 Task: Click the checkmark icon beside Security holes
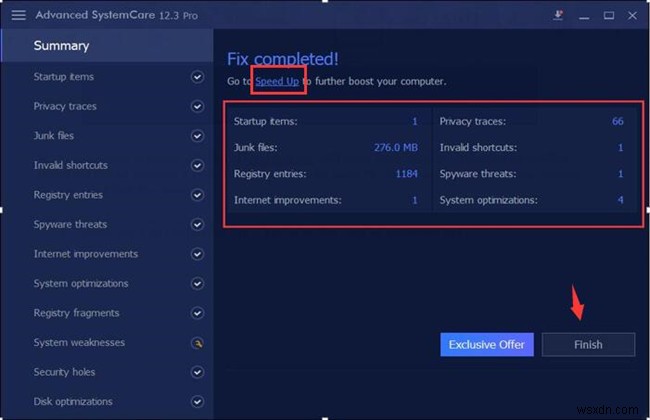click(197, 372)
